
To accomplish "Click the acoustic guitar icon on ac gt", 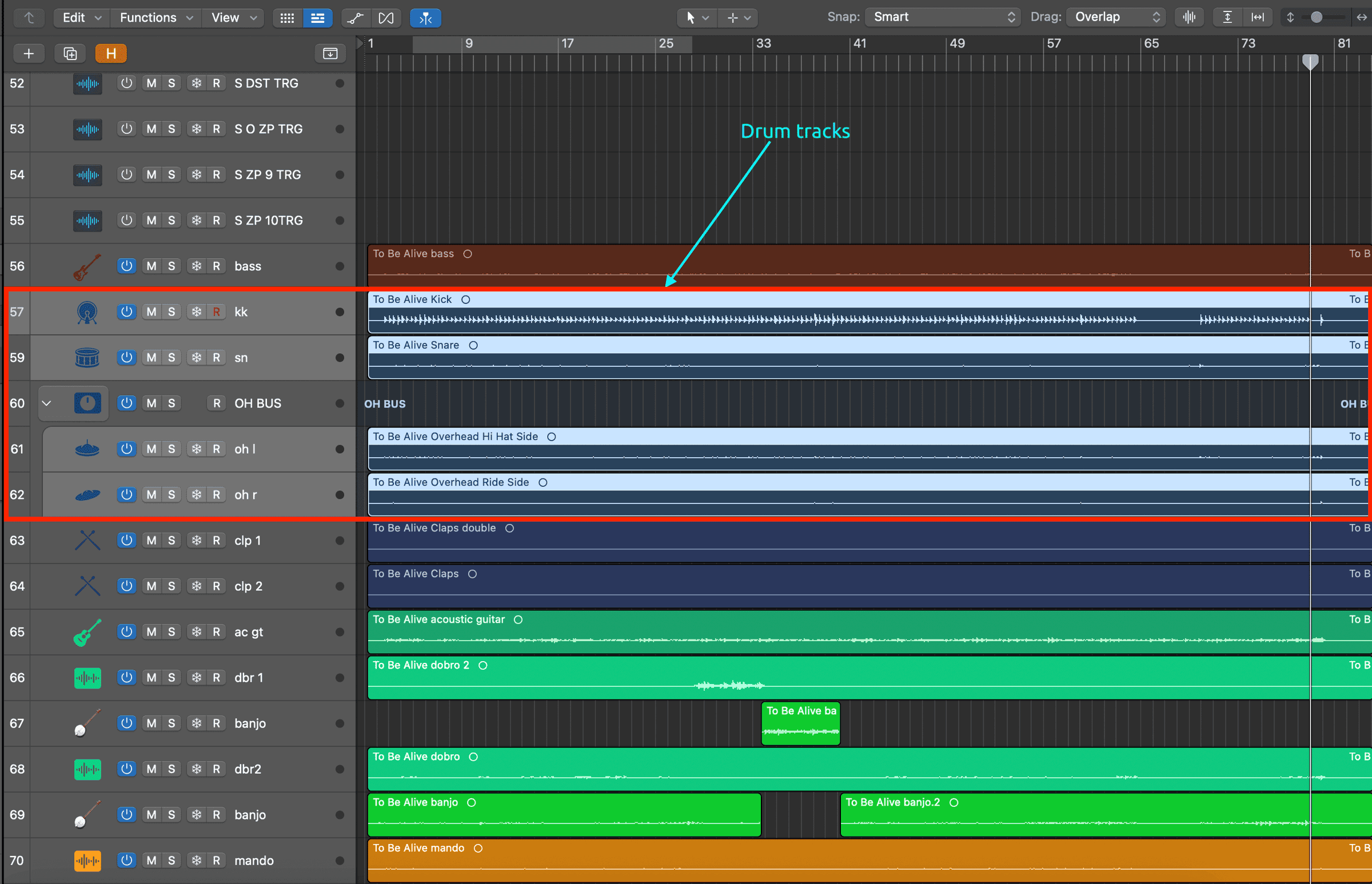I will [87, 632].
